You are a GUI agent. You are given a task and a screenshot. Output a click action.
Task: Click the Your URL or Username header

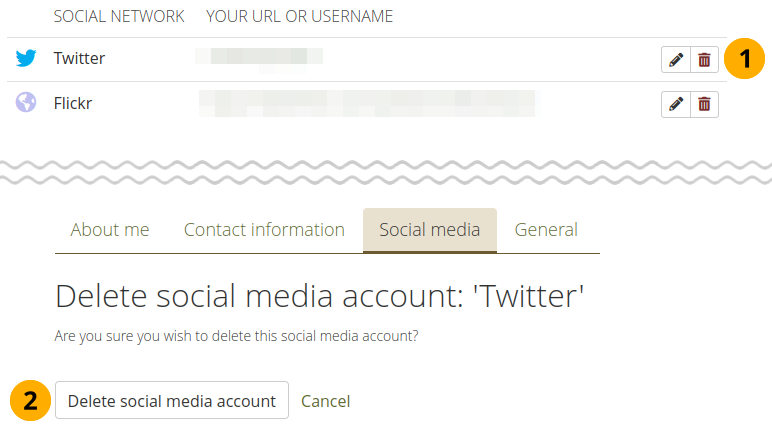[299, 17]
